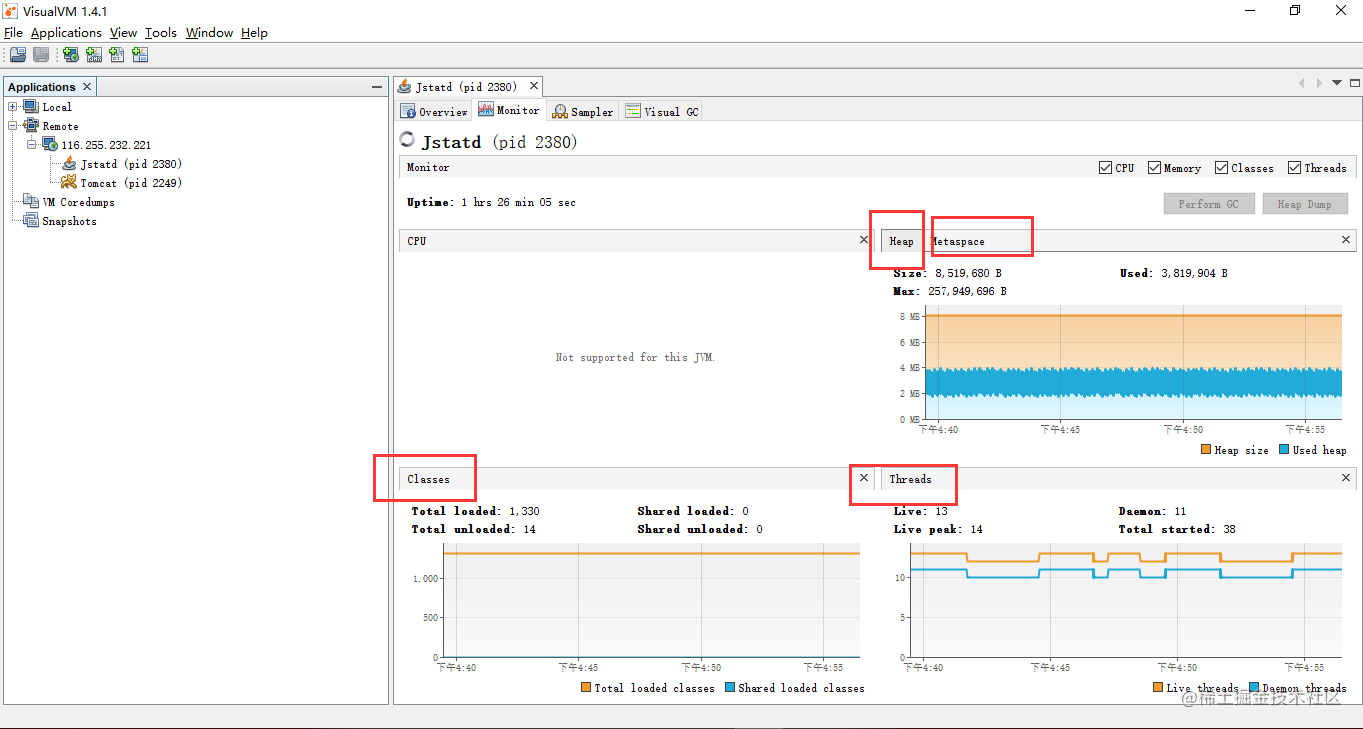1363x729 pixels.
Task: Click the Live threads legend swatch
Action: tap(1158, 687)
